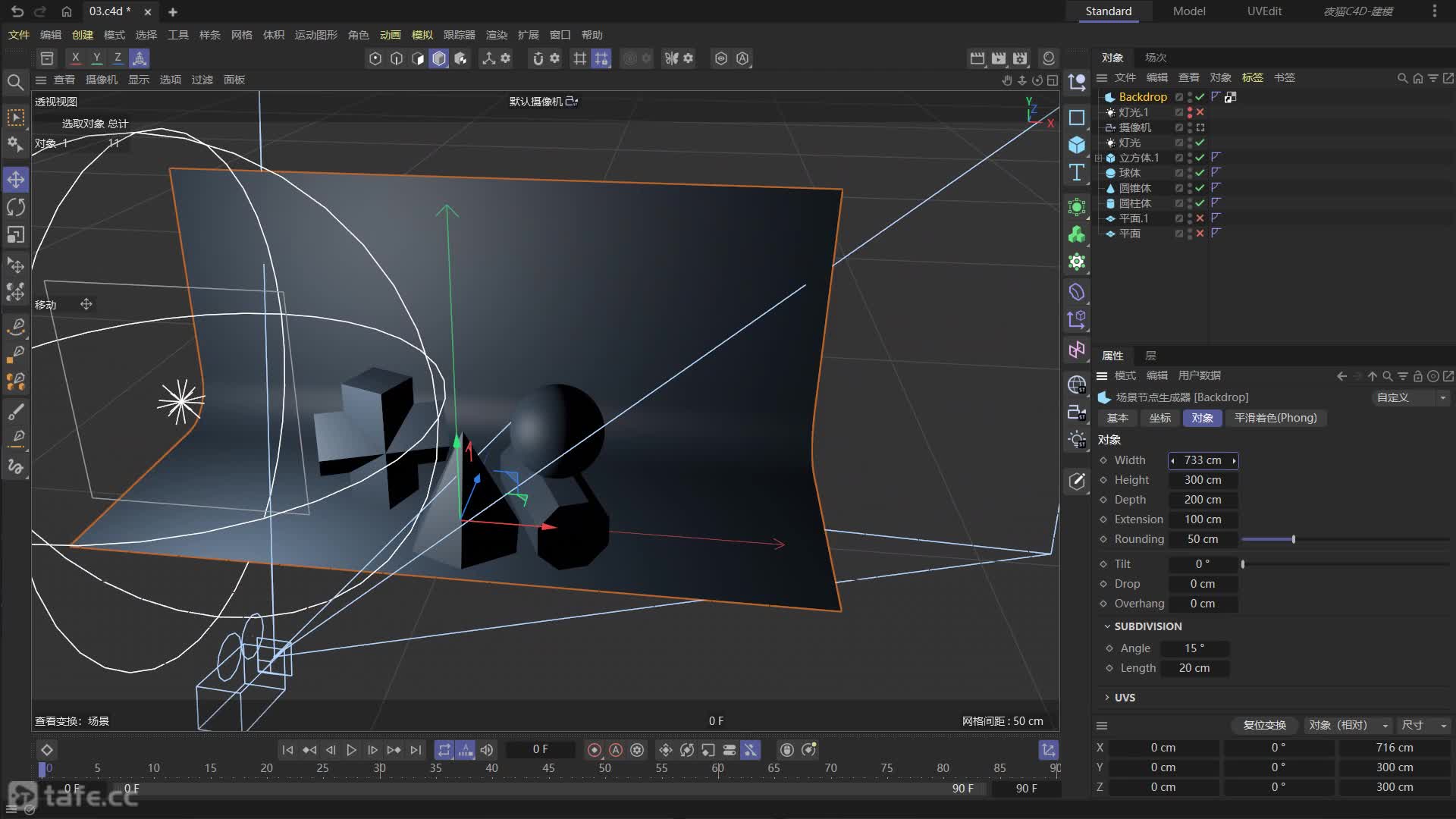Viewport: 1456px width, 819px height.
Task: Toggle Z axis lock
Action: pos(118,58)
